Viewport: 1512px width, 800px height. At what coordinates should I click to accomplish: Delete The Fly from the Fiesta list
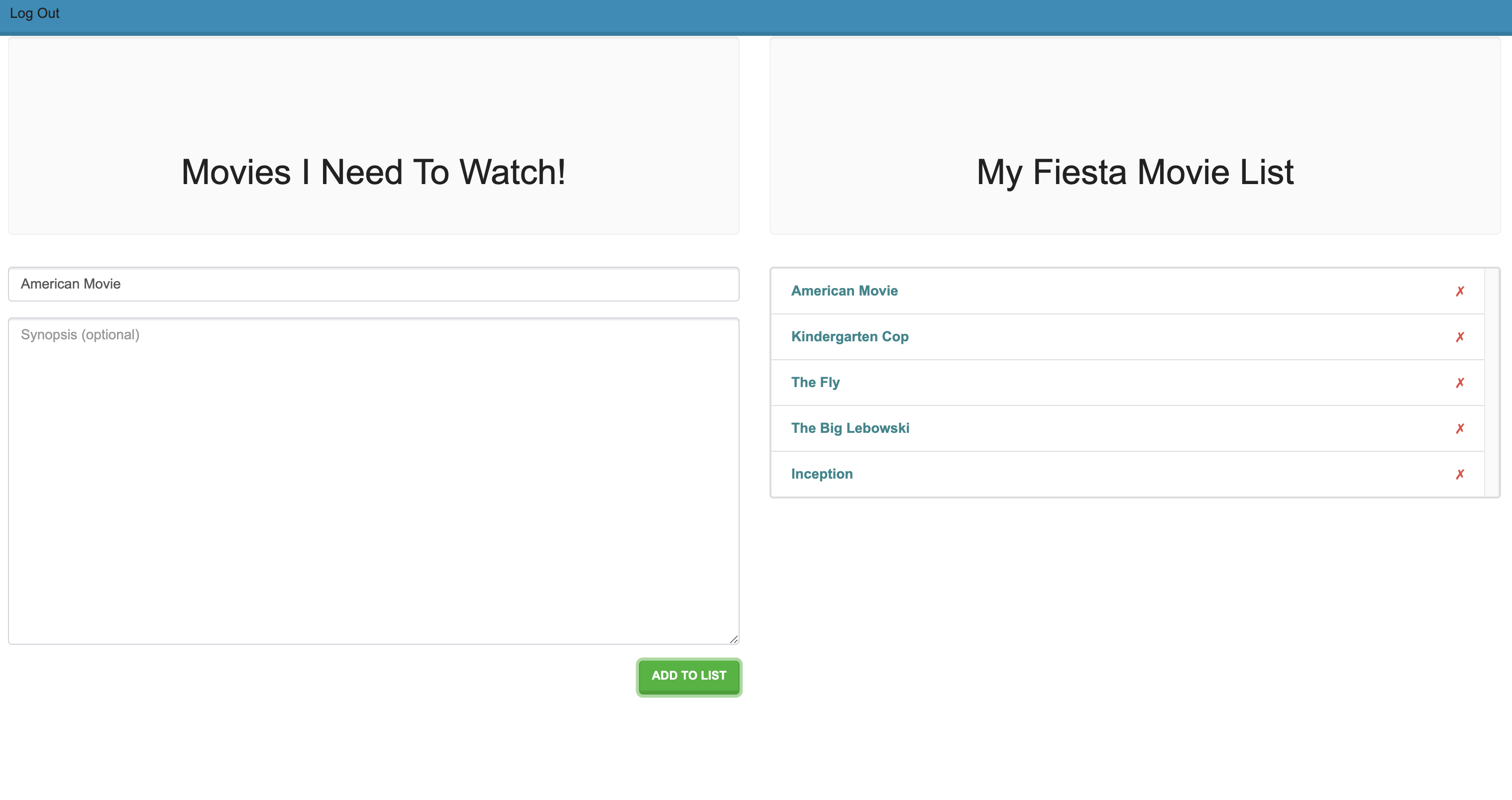[1460, 382]
